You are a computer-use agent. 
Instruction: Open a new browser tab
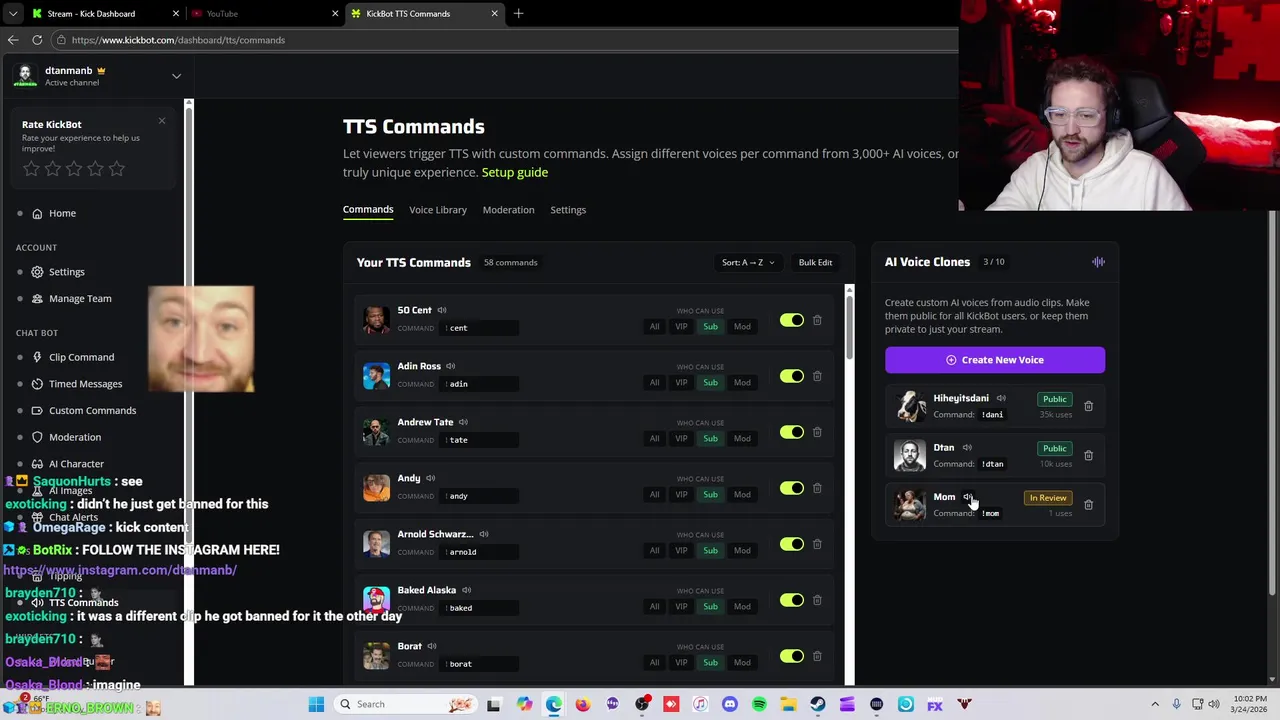tap(518, 13)
